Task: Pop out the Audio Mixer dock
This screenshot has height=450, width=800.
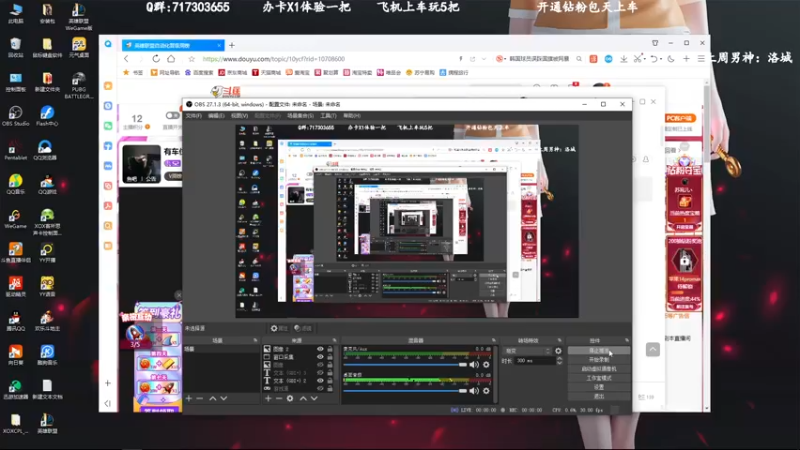Action: coord(493,340)
